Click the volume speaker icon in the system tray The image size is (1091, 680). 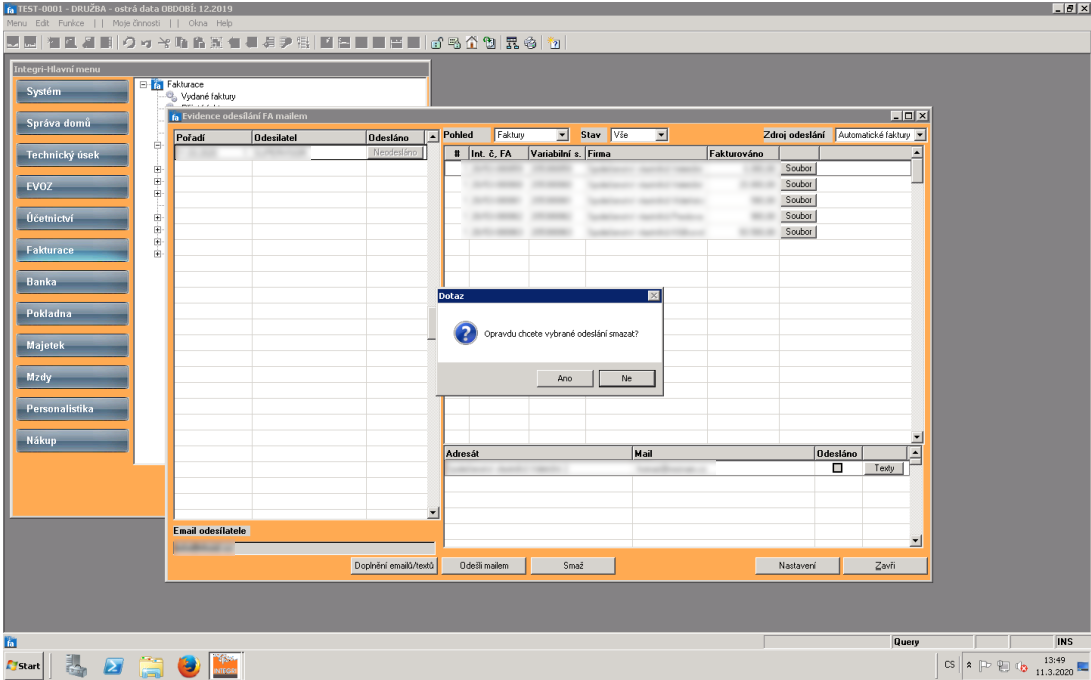1021,665
